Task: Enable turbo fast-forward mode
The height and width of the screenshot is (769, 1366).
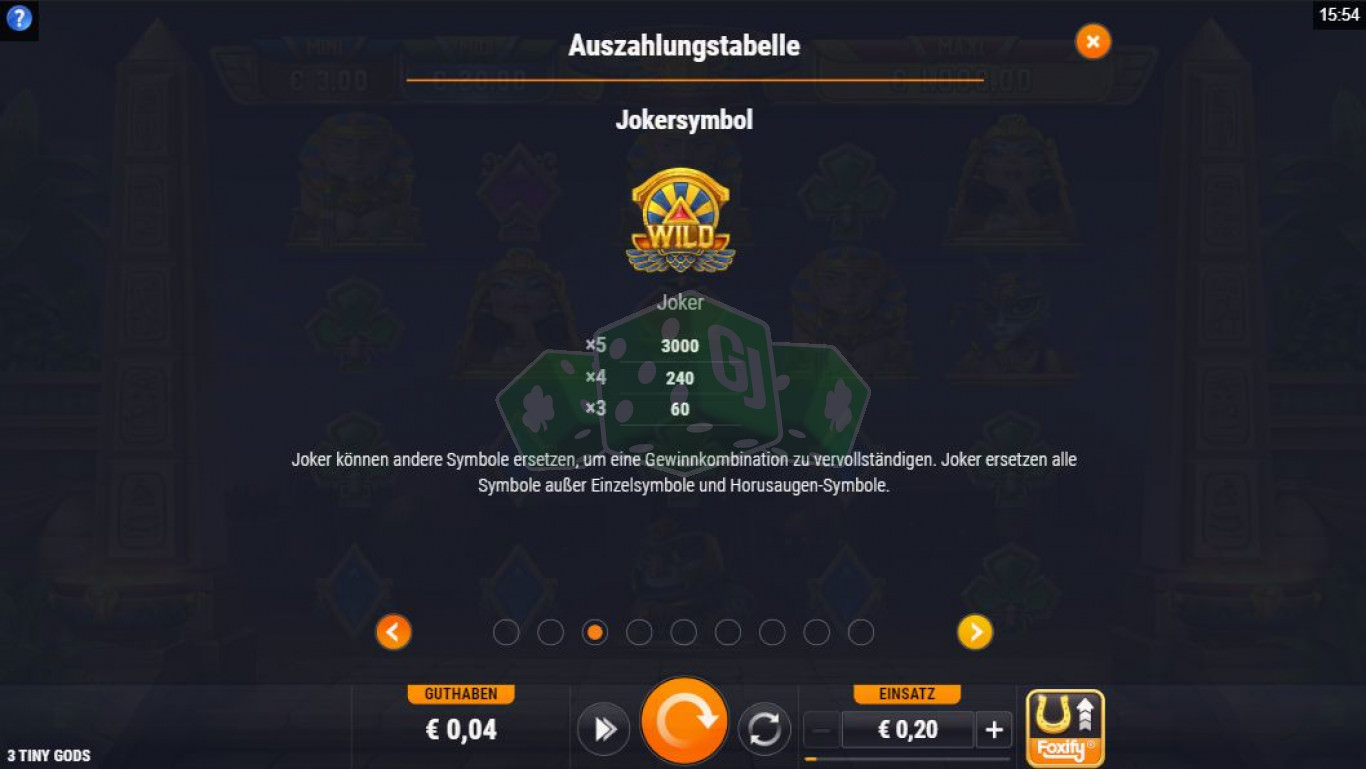Action: click(x=603, y=729)
